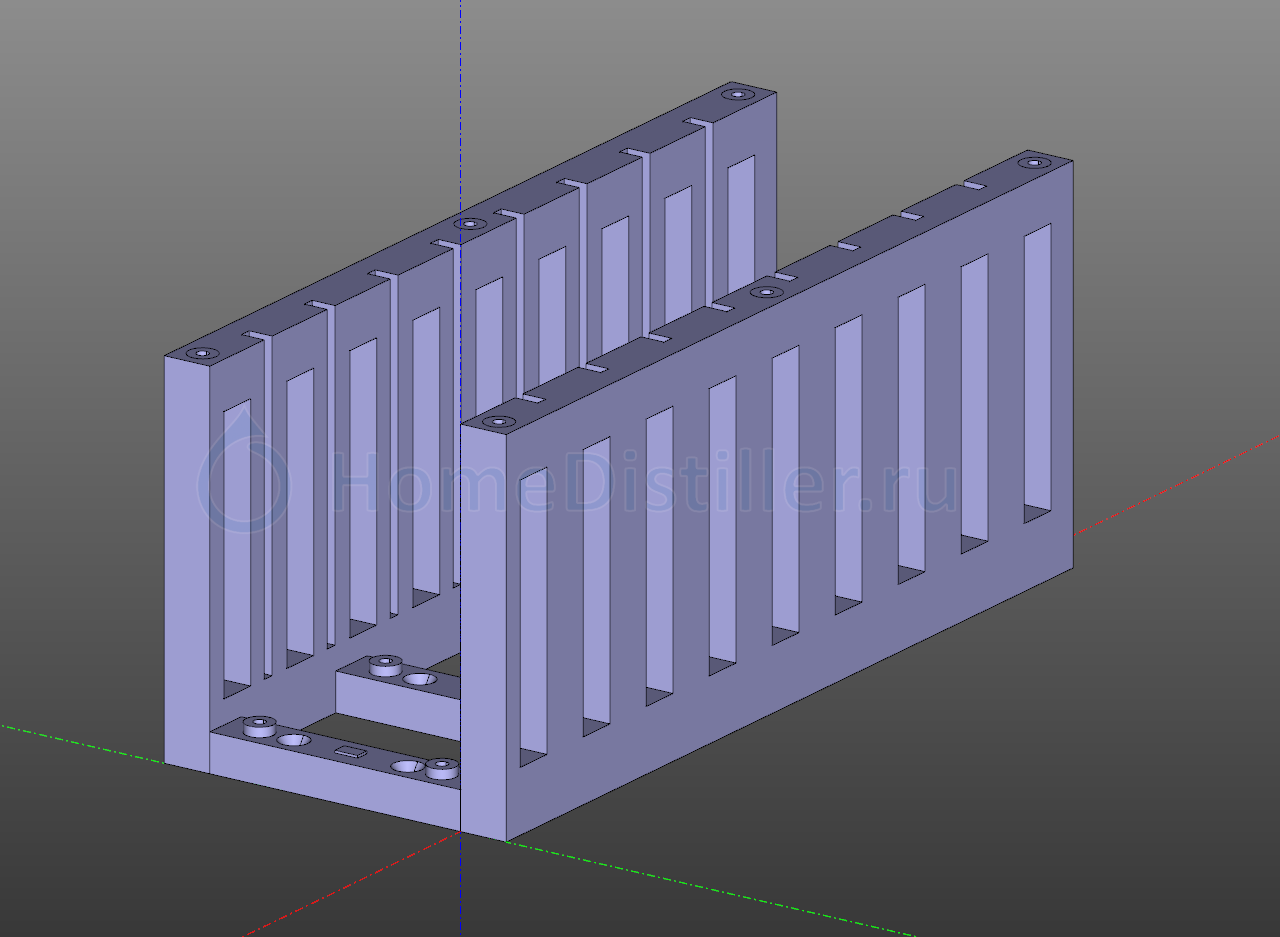Click the rectangular cutout in the front bottom bar
The image size is (1280, 937).
350,752
